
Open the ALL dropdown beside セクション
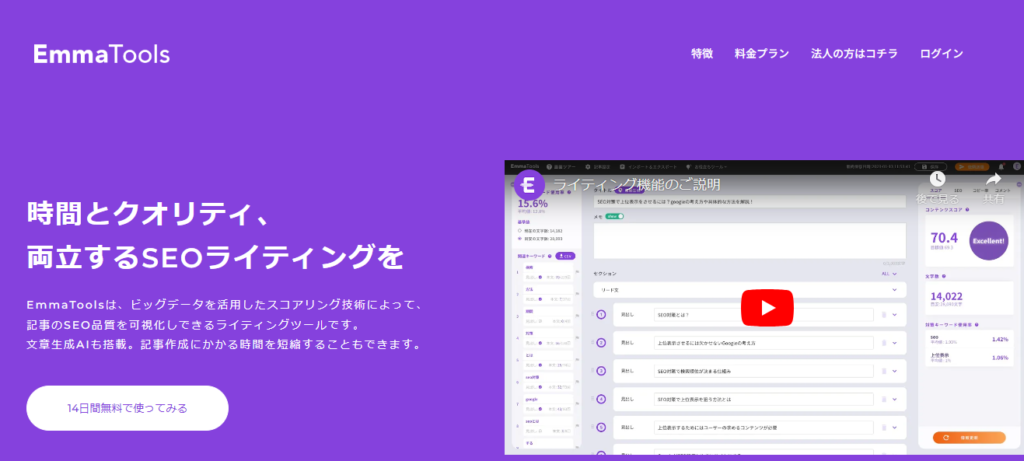(889, 274)
